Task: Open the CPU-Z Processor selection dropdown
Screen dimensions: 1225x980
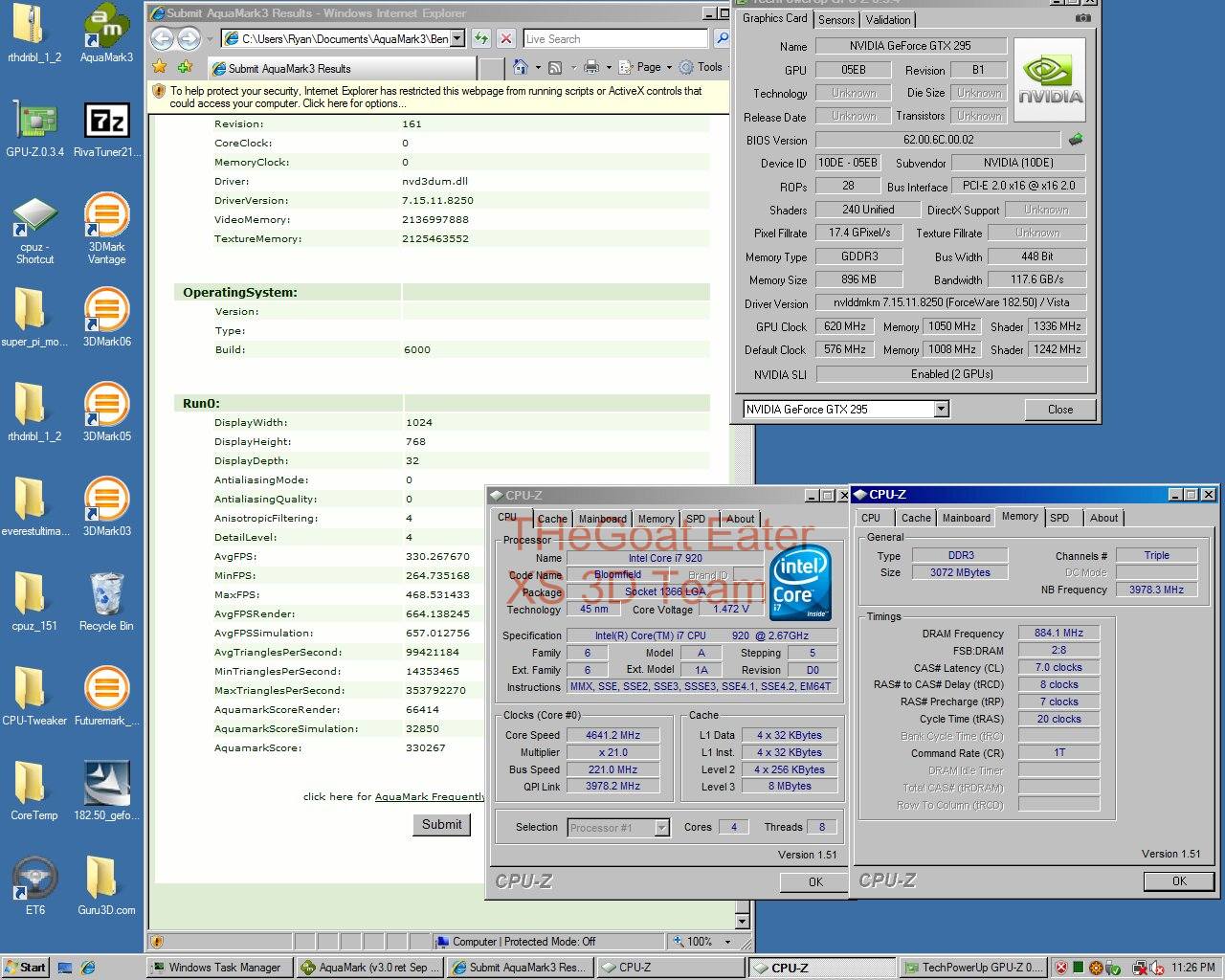Action: (x=661, y=828)
